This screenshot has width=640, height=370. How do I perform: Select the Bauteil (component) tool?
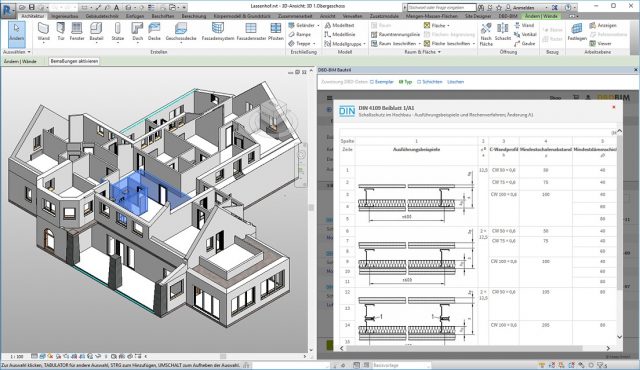tap(96, 32)
